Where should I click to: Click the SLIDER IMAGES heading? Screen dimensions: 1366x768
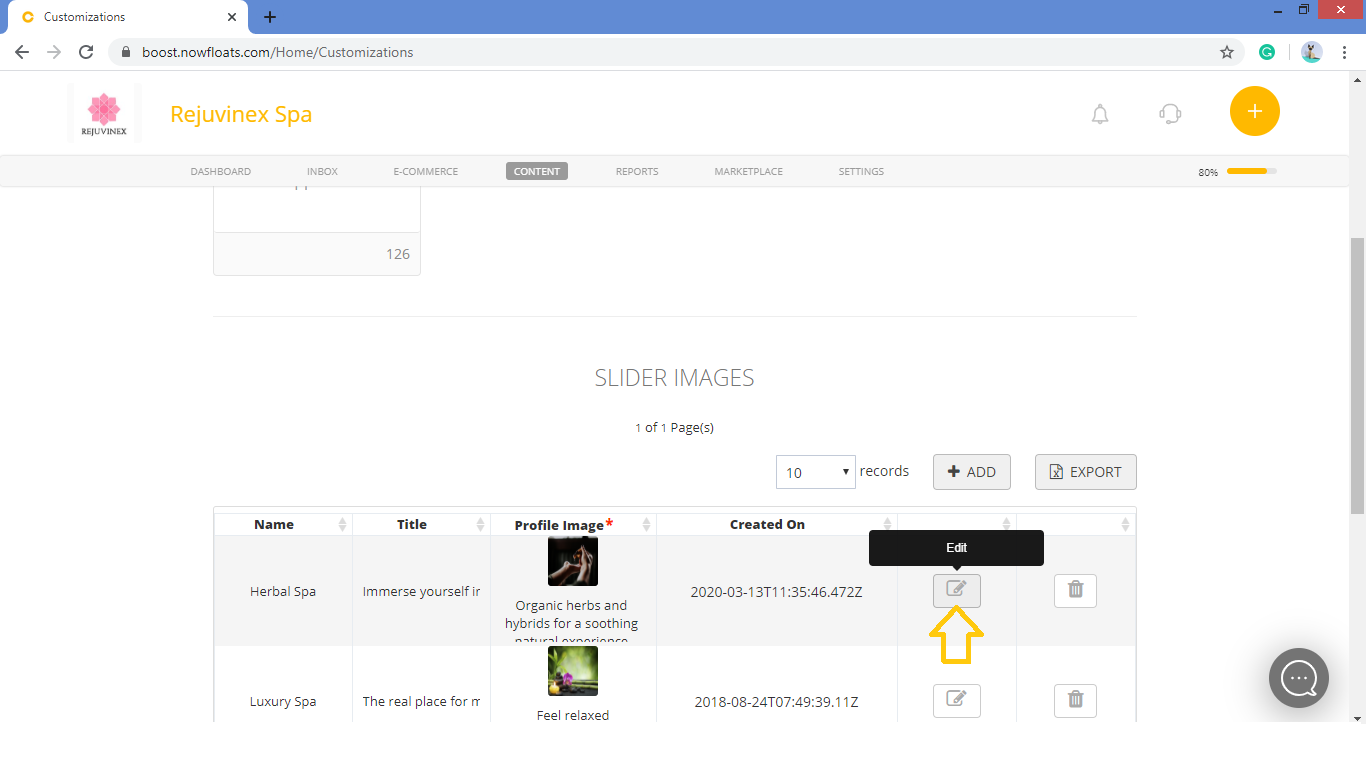674,378
